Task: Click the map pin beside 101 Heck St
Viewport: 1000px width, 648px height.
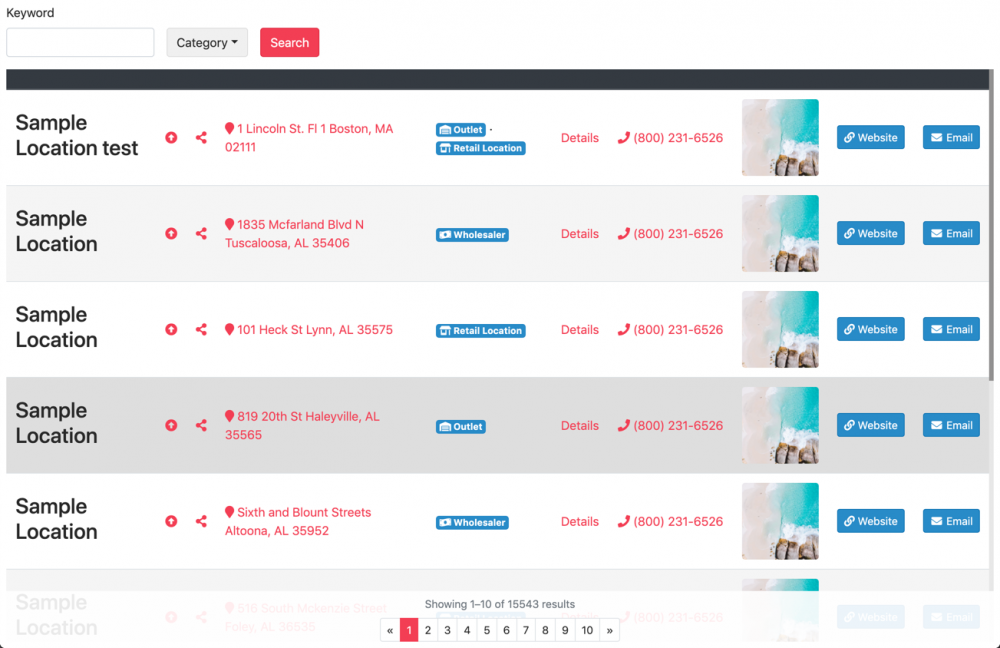Action: pyautogui.click(x=229, y=329)
